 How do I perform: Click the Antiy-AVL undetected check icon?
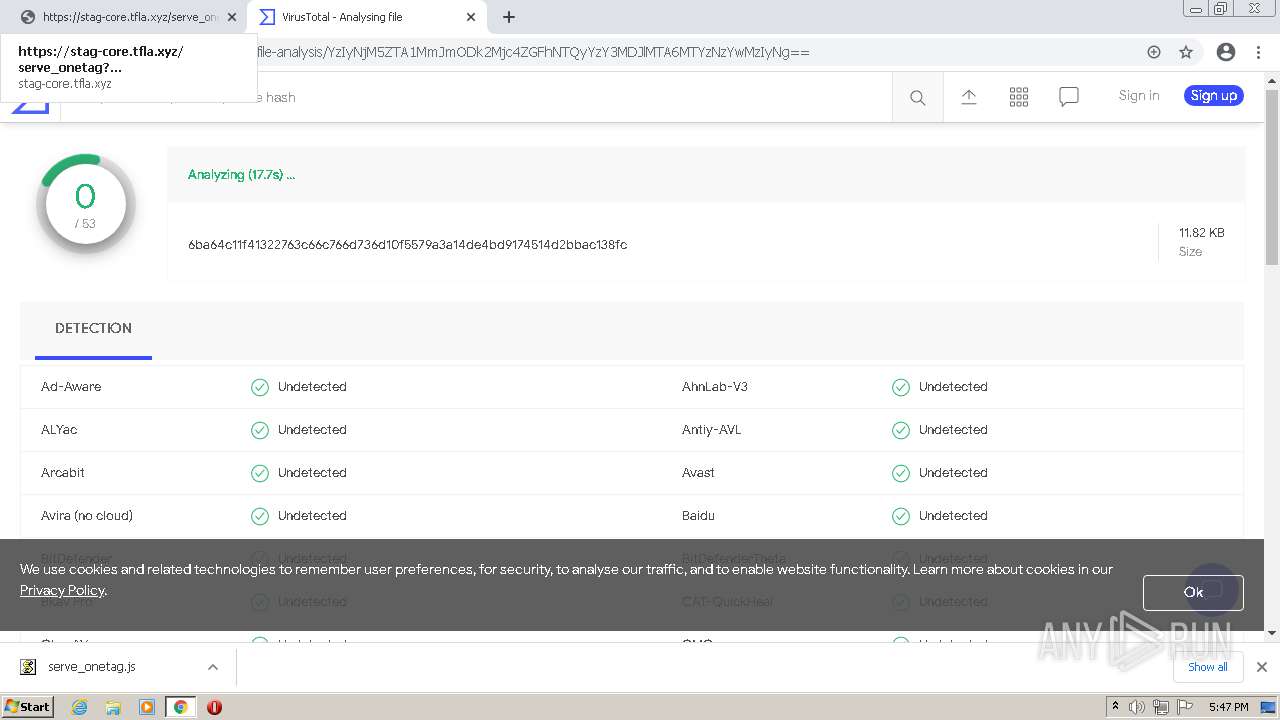tap(901, 430)
